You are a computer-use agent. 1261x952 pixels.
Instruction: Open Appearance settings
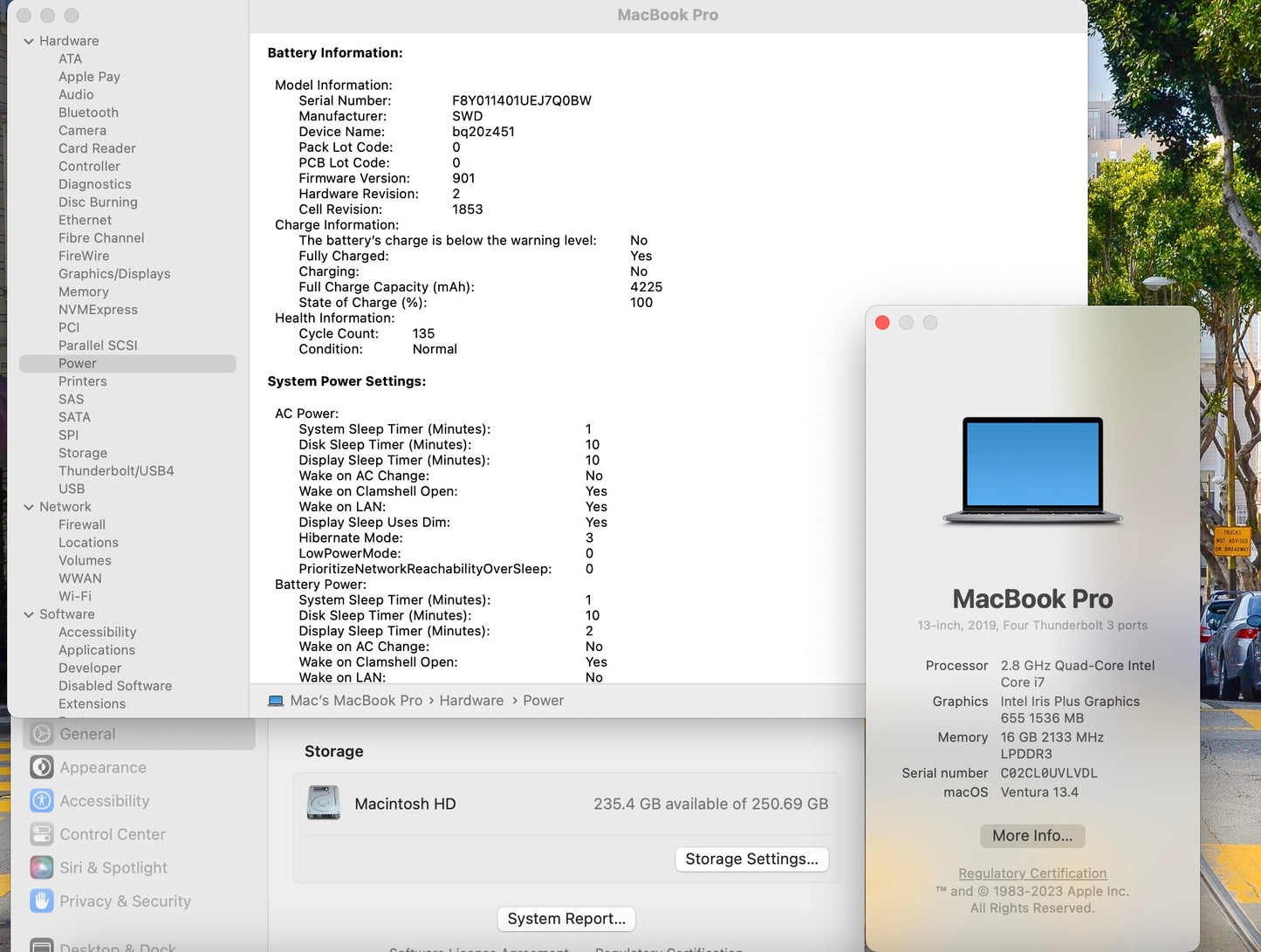[x=102, y=767]
